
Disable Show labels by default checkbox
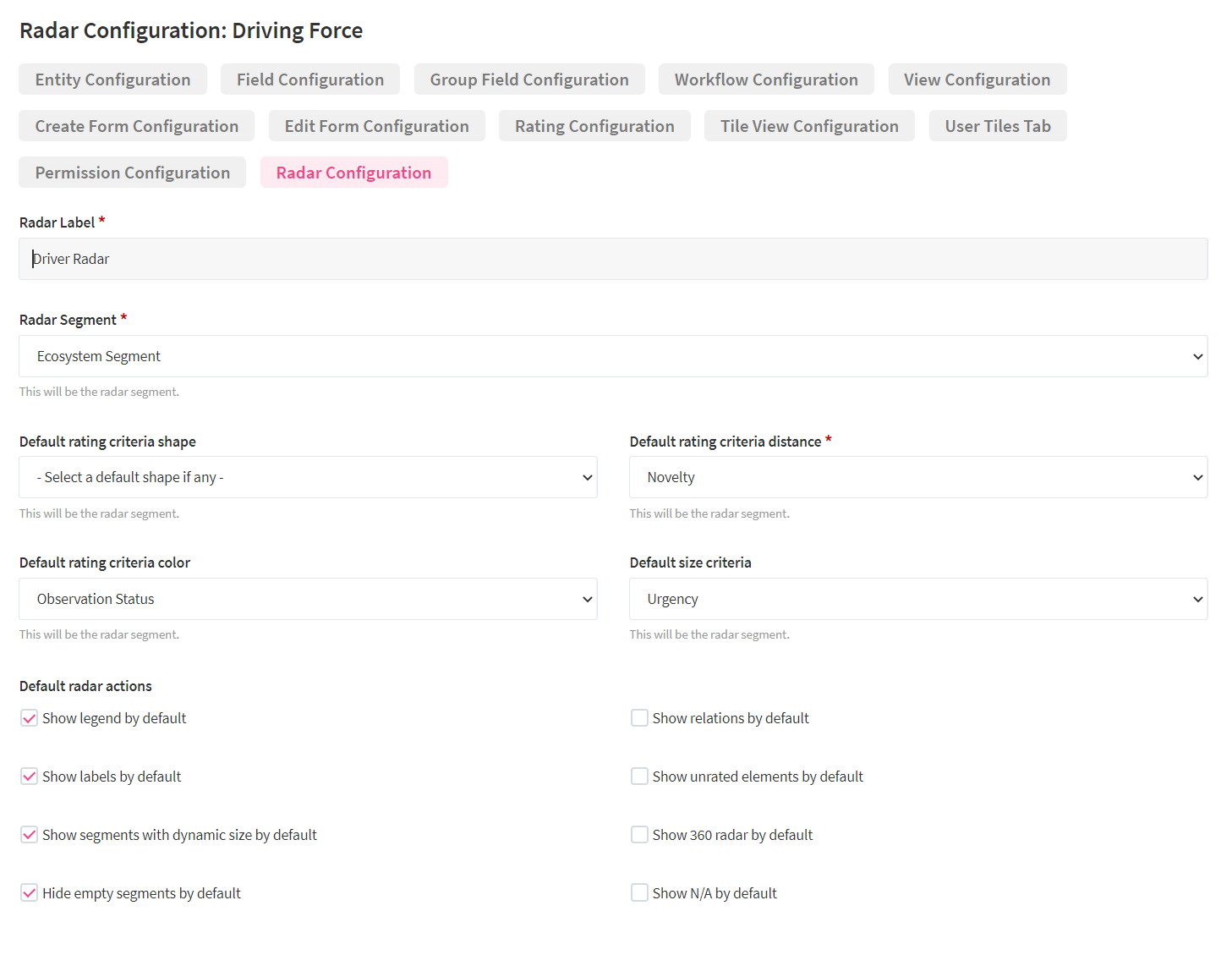click(30, 777)
